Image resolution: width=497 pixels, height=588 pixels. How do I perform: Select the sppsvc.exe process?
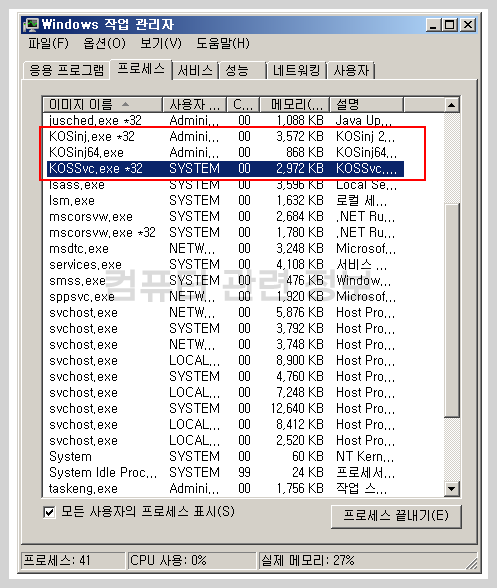click(x=225, y=297)
